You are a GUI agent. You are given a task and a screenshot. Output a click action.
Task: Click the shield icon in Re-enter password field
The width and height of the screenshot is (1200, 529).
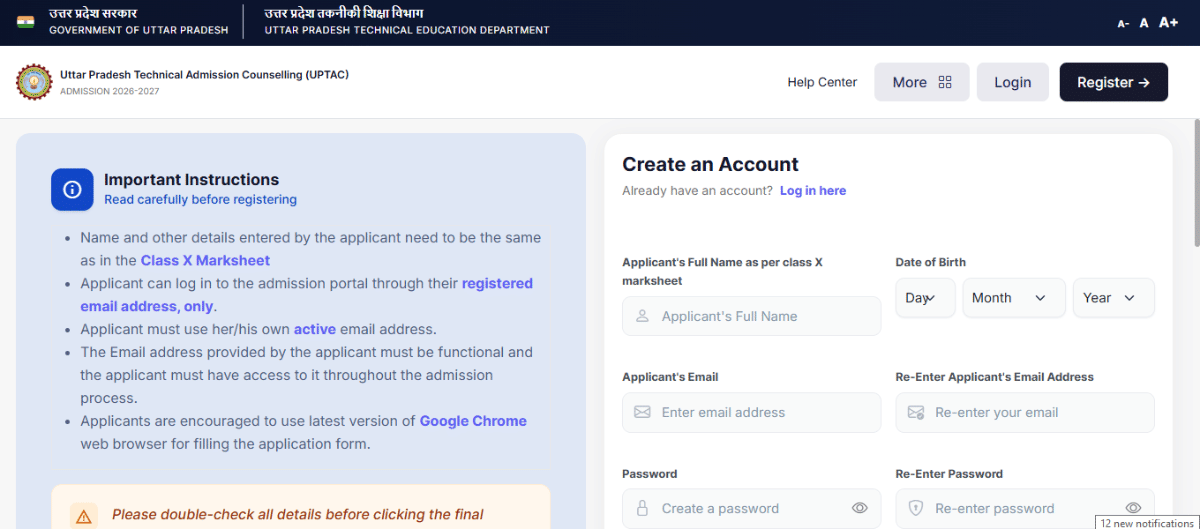[x=915, y=508]
